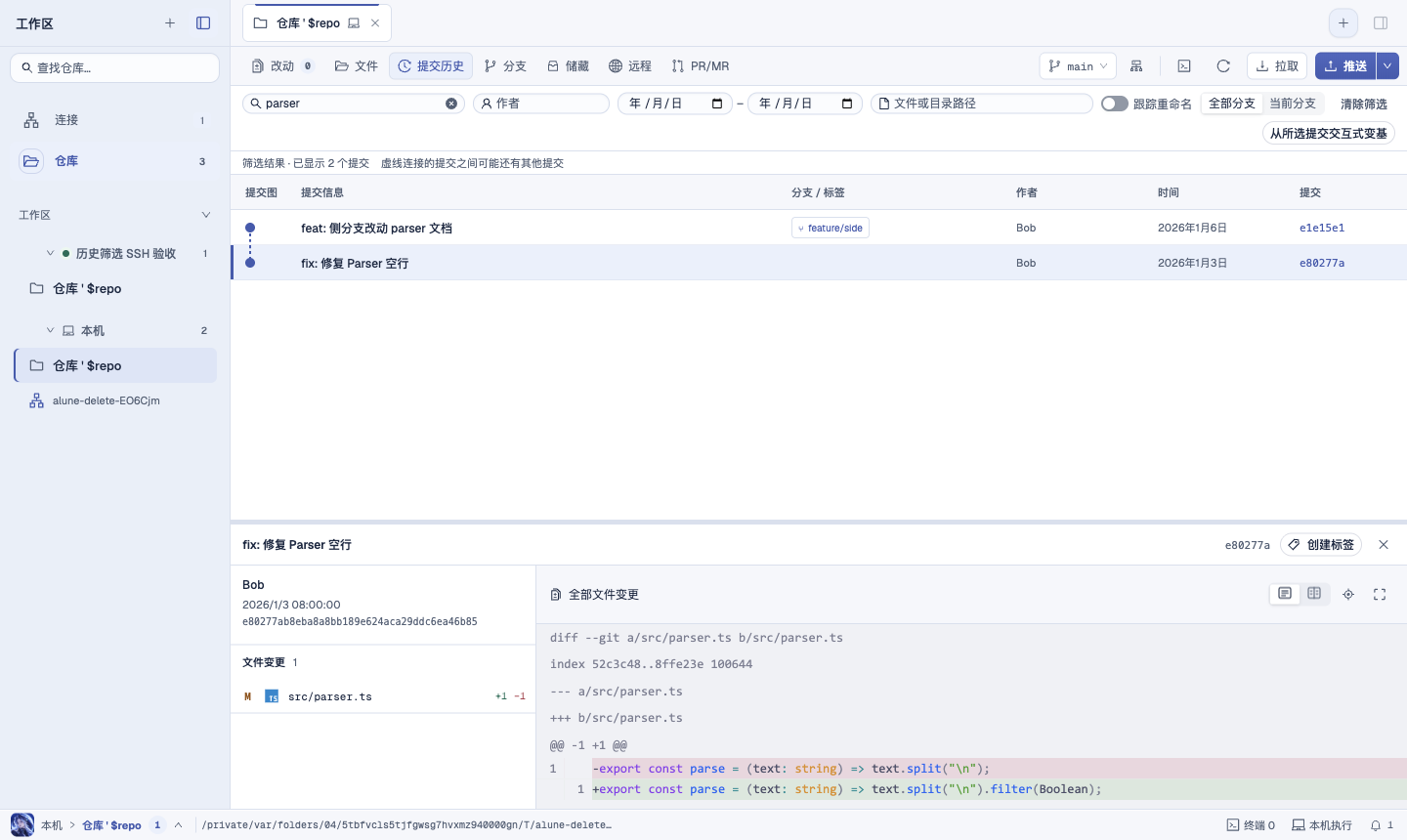Open the branch graph icon beside main
Screen dimensions: 1407x840
point(1136,66)
